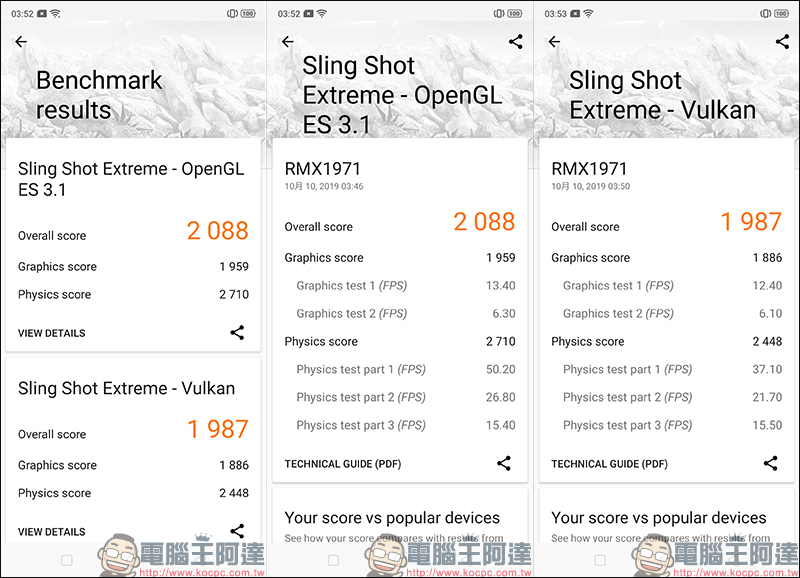Select the 2 088 overall score on OpenGL detail
The height and width of the screenshot is (578, 800).
[484, 222]
